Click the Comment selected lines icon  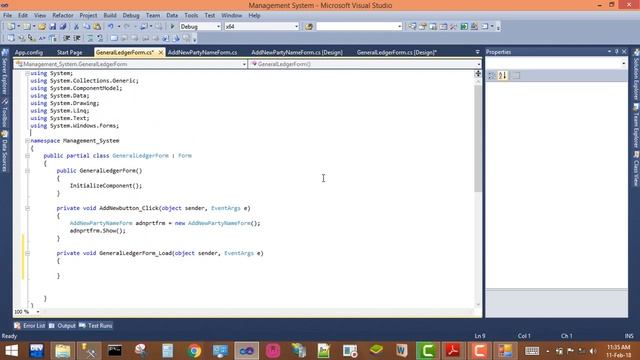(x=90, y=38)
